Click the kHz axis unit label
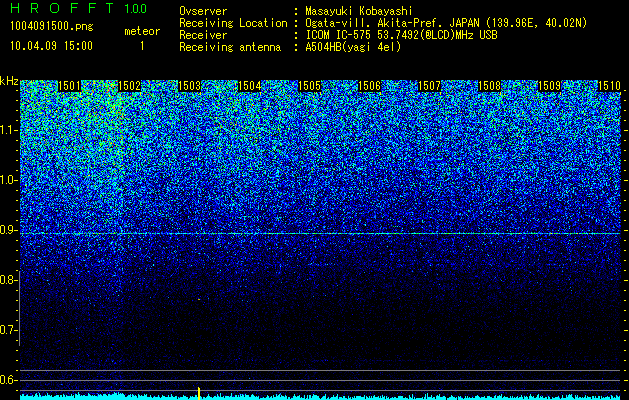 (x=9, y=81)
